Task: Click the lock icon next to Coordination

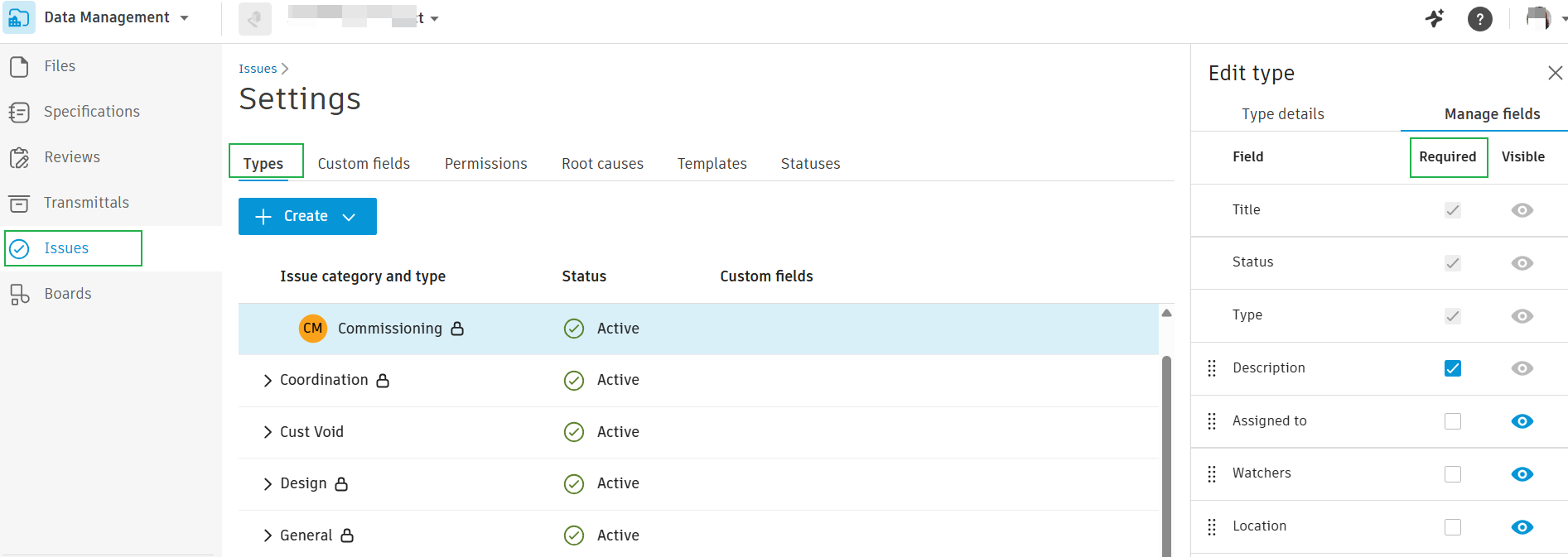Action: click(x=383, y=381)
